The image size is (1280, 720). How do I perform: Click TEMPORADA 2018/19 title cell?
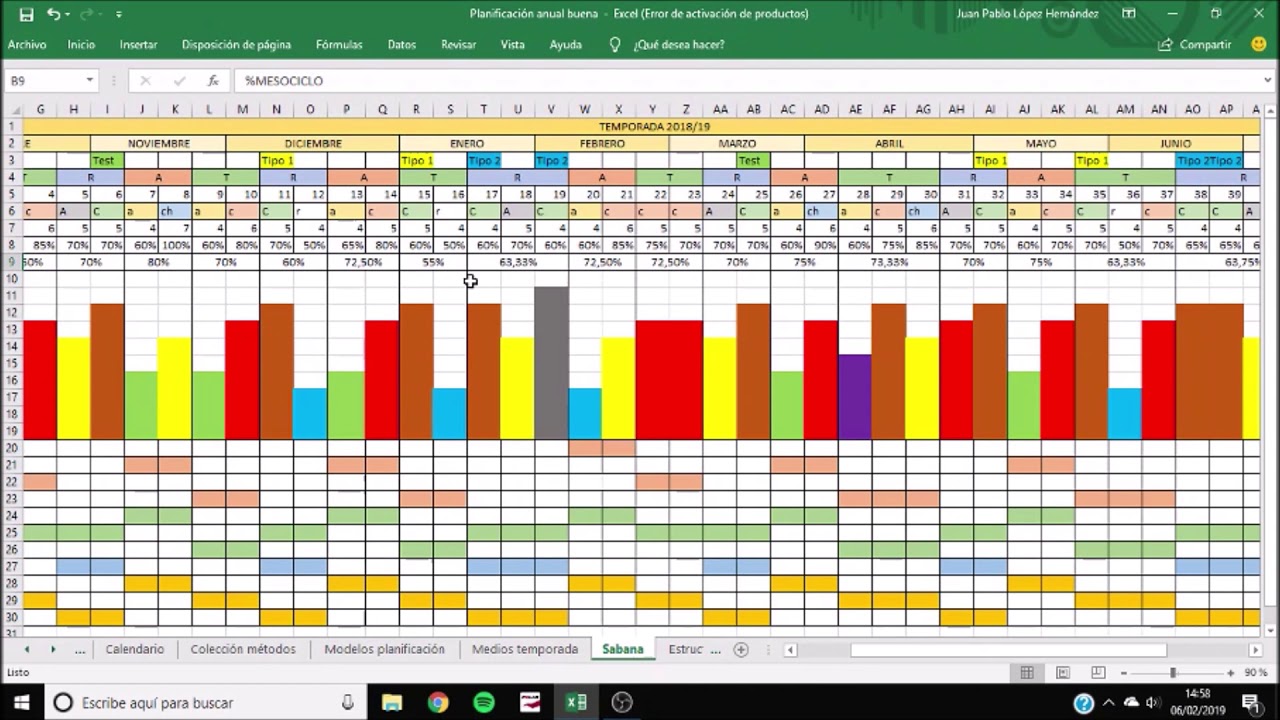pyautogui.click(x=654, y=126)
